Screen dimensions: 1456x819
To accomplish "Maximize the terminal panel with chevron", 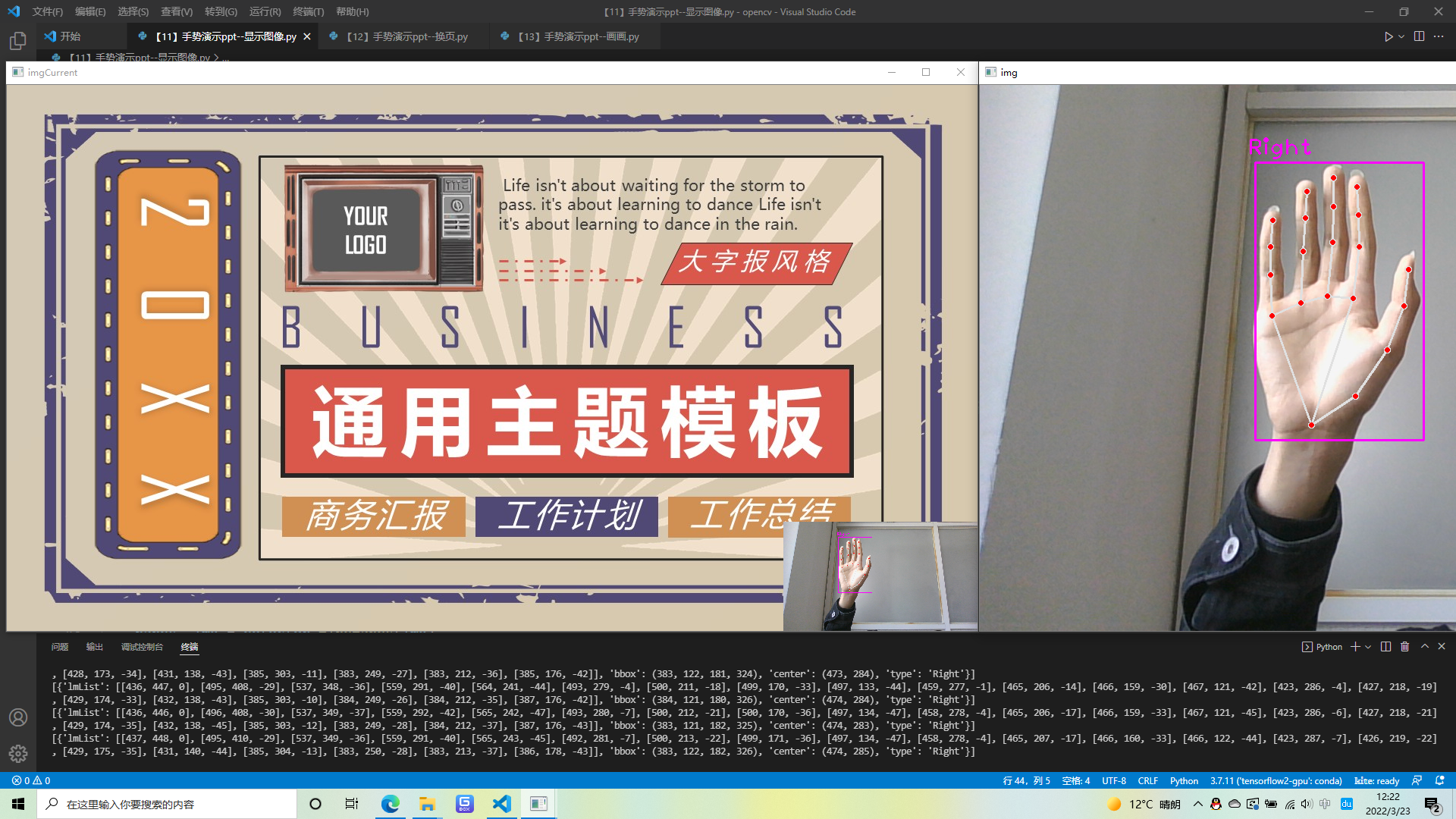I will [x=1425, y=647].
